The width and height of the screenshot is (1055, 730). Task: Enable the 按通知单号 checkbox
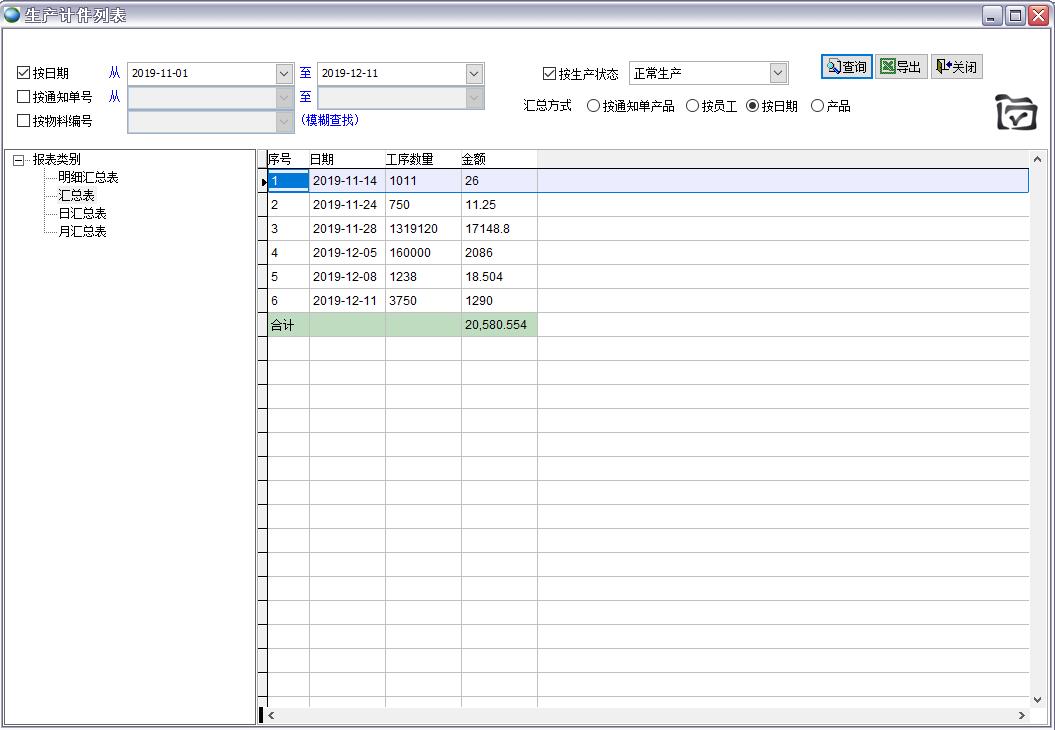point(24,97)
